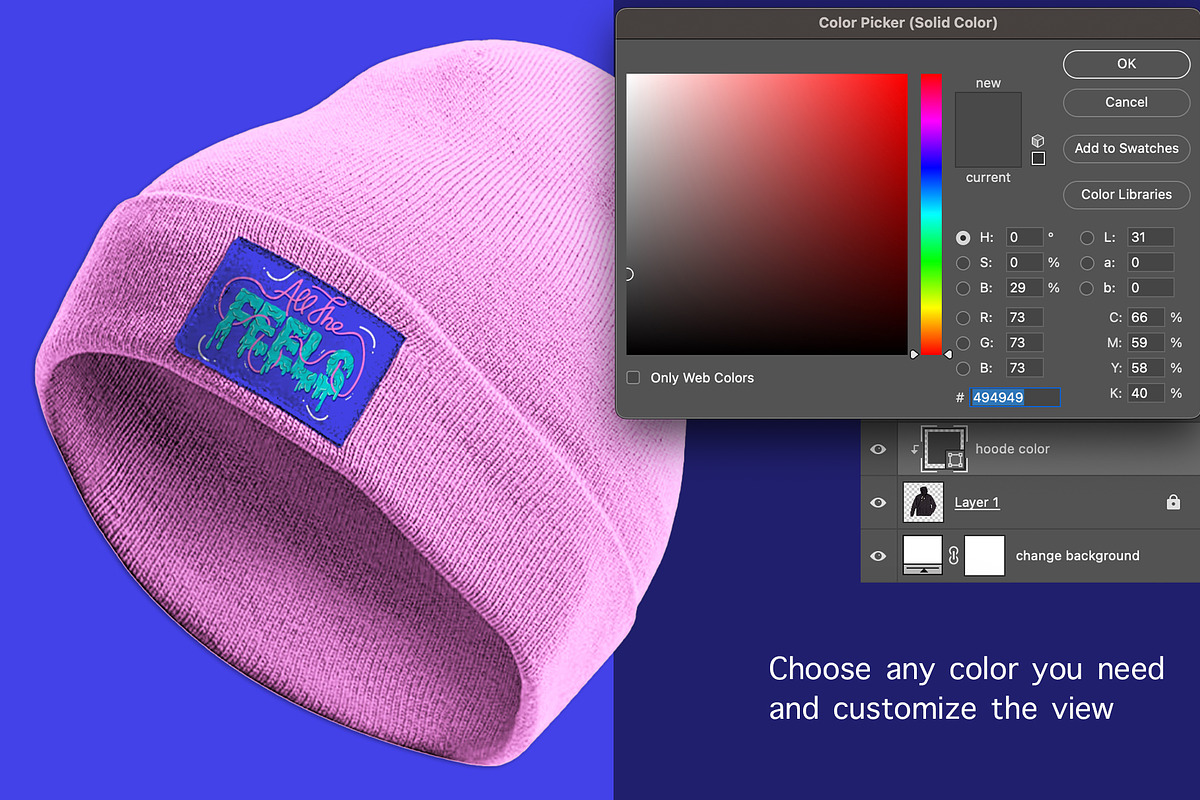
Task: Click the vertical rainbow hue slider
Action: pyautogui.click(x=931, y=214)
